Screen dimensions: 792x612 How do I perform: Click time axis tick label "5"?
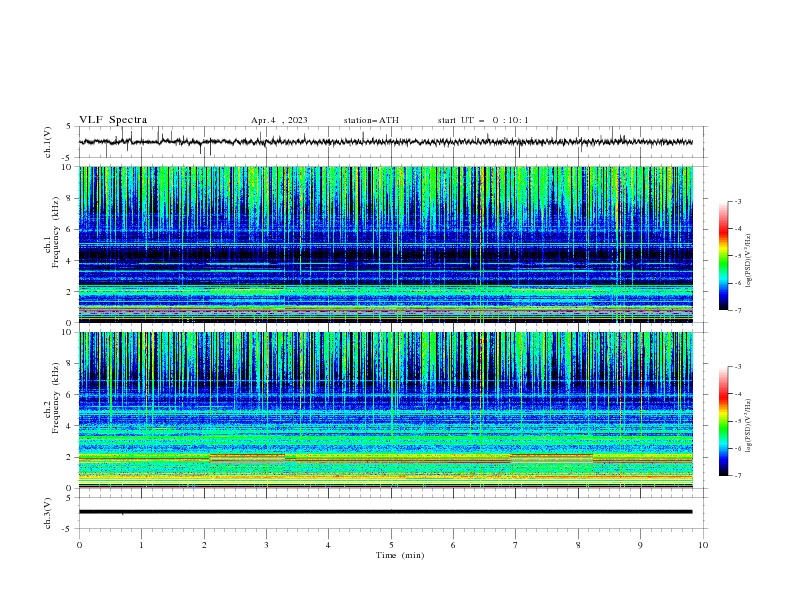(391, 545)
